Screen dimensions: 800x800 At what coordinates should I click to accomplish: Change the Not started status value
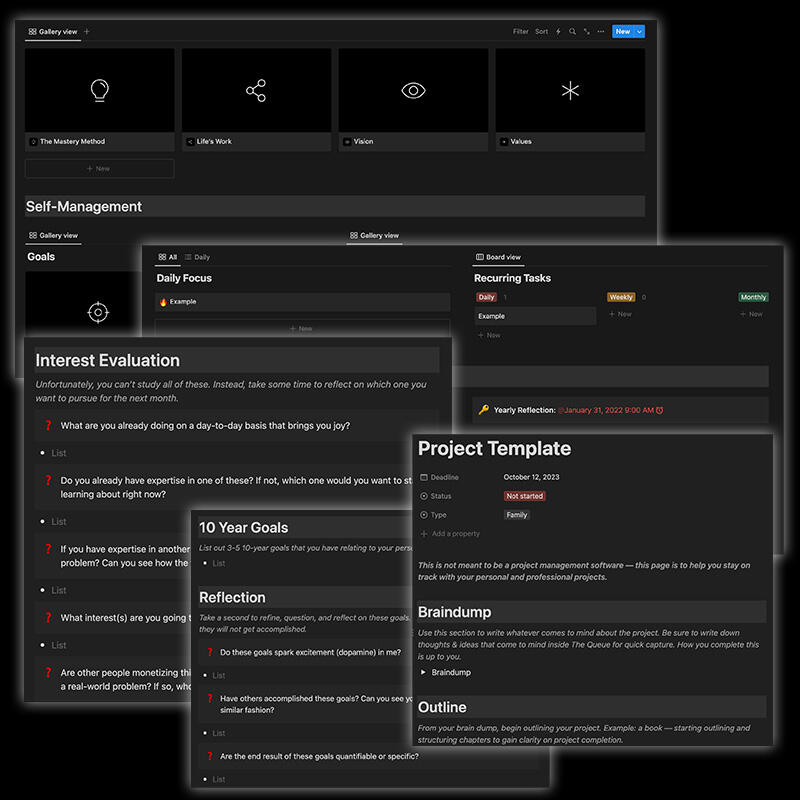[525, 496]
